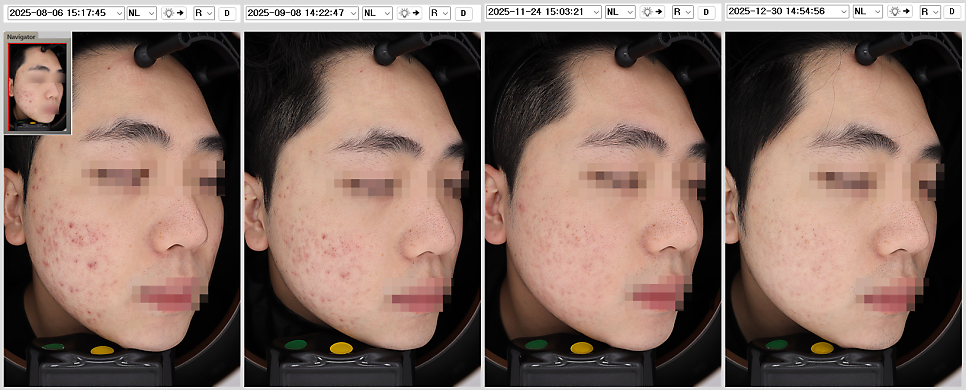Open NL dropdown for 2025-11-24 panel
Screen dimensions: 966x390
coord(620,12)
